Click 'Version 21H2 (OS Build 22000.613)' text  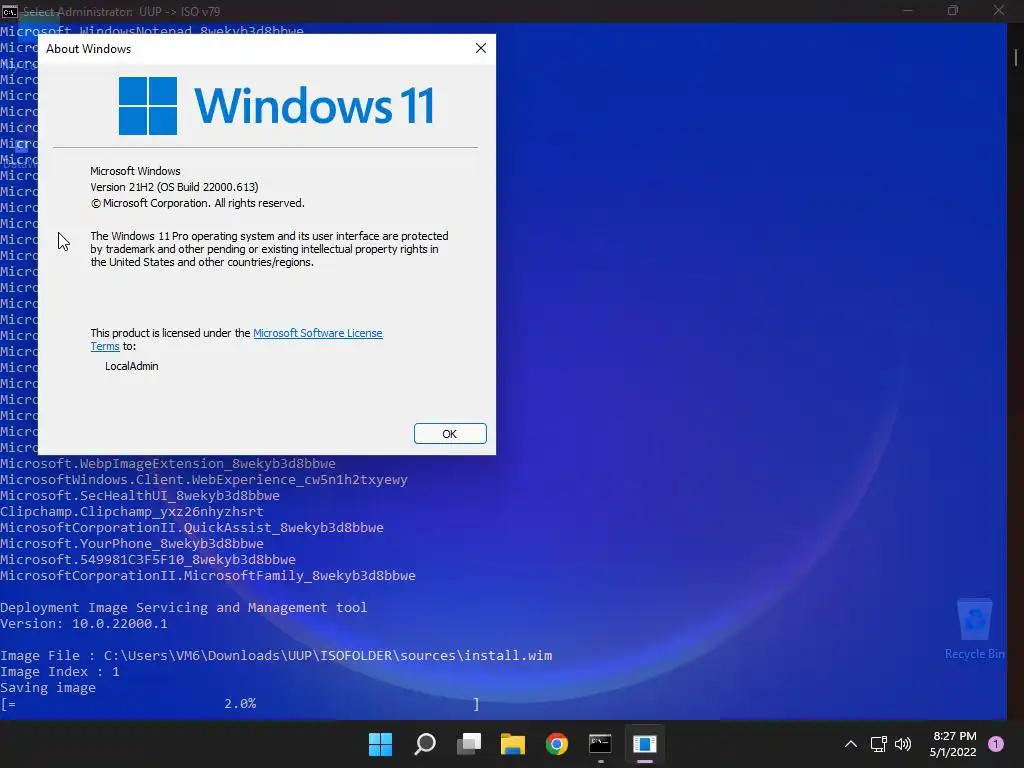174,187
